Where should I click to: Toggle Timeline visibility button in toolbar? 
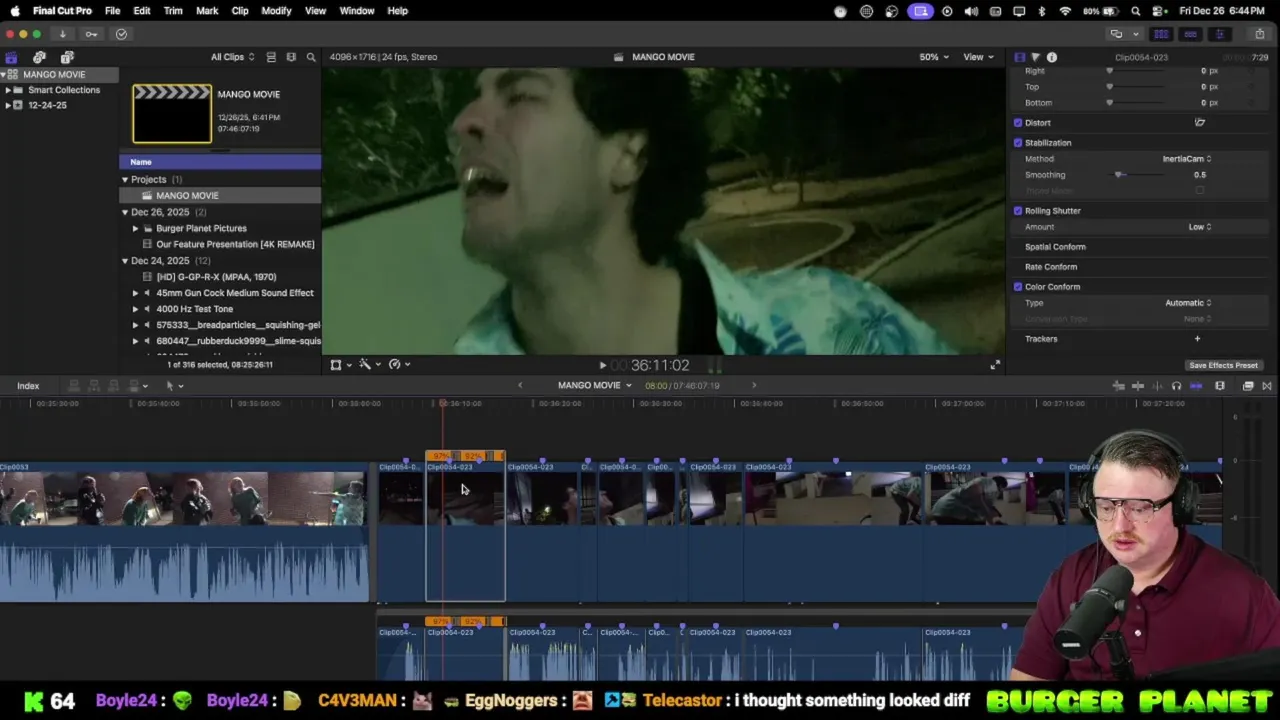pyautogui.click(x=1190, y=34)
